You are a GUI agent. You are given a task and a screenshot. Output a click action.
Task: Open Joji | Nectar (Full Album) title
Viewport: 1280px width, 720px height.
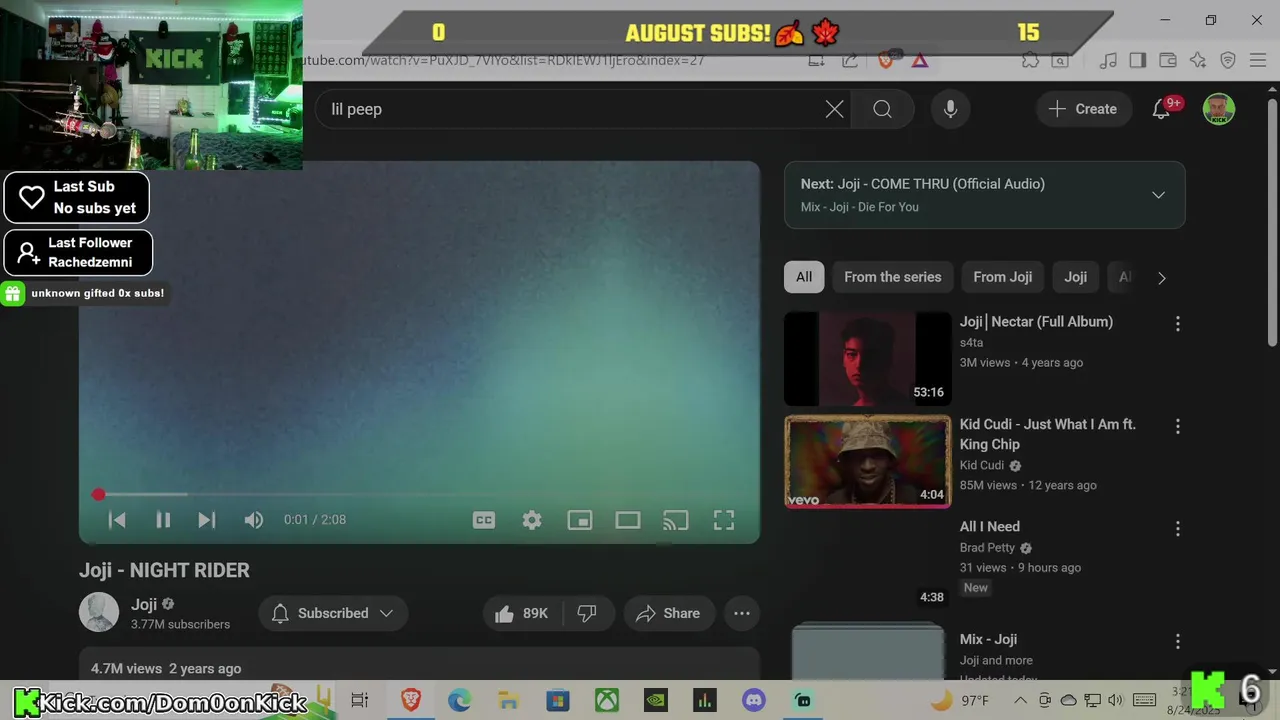(1036, 322)
